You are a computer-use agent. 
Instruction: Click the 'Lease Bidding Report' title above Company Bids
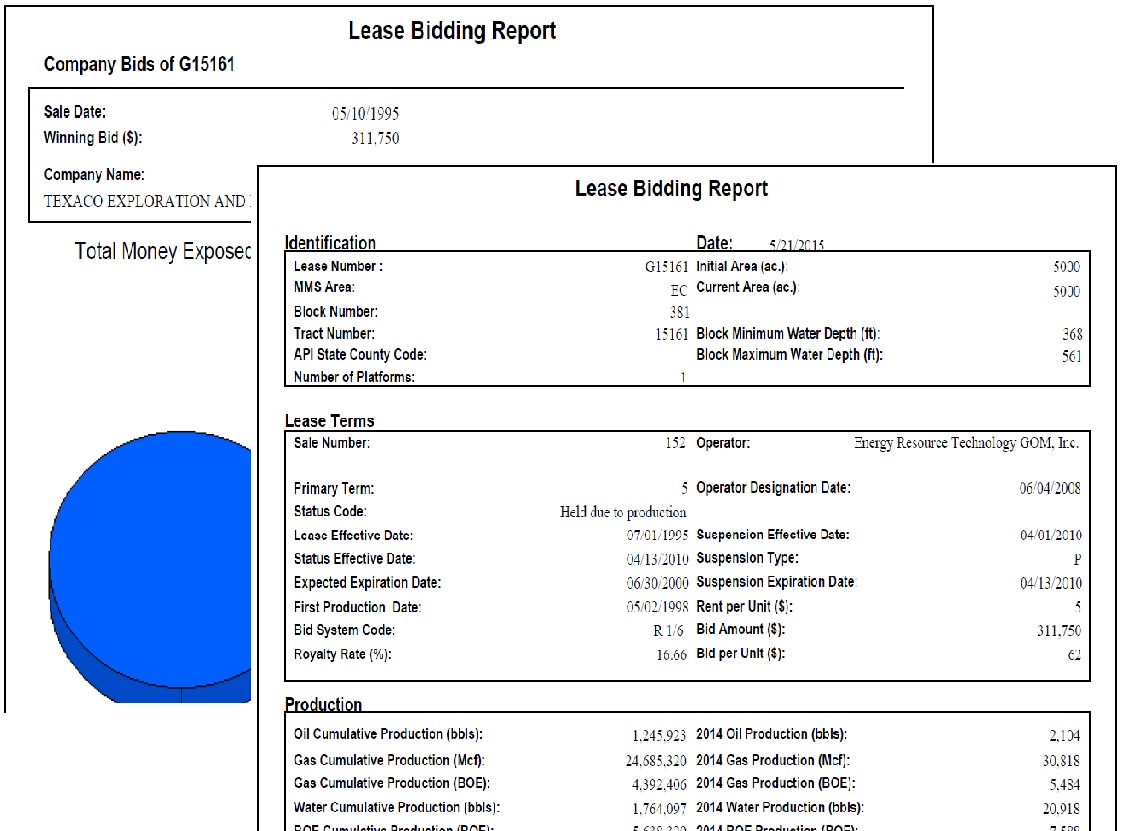(452, 31)
